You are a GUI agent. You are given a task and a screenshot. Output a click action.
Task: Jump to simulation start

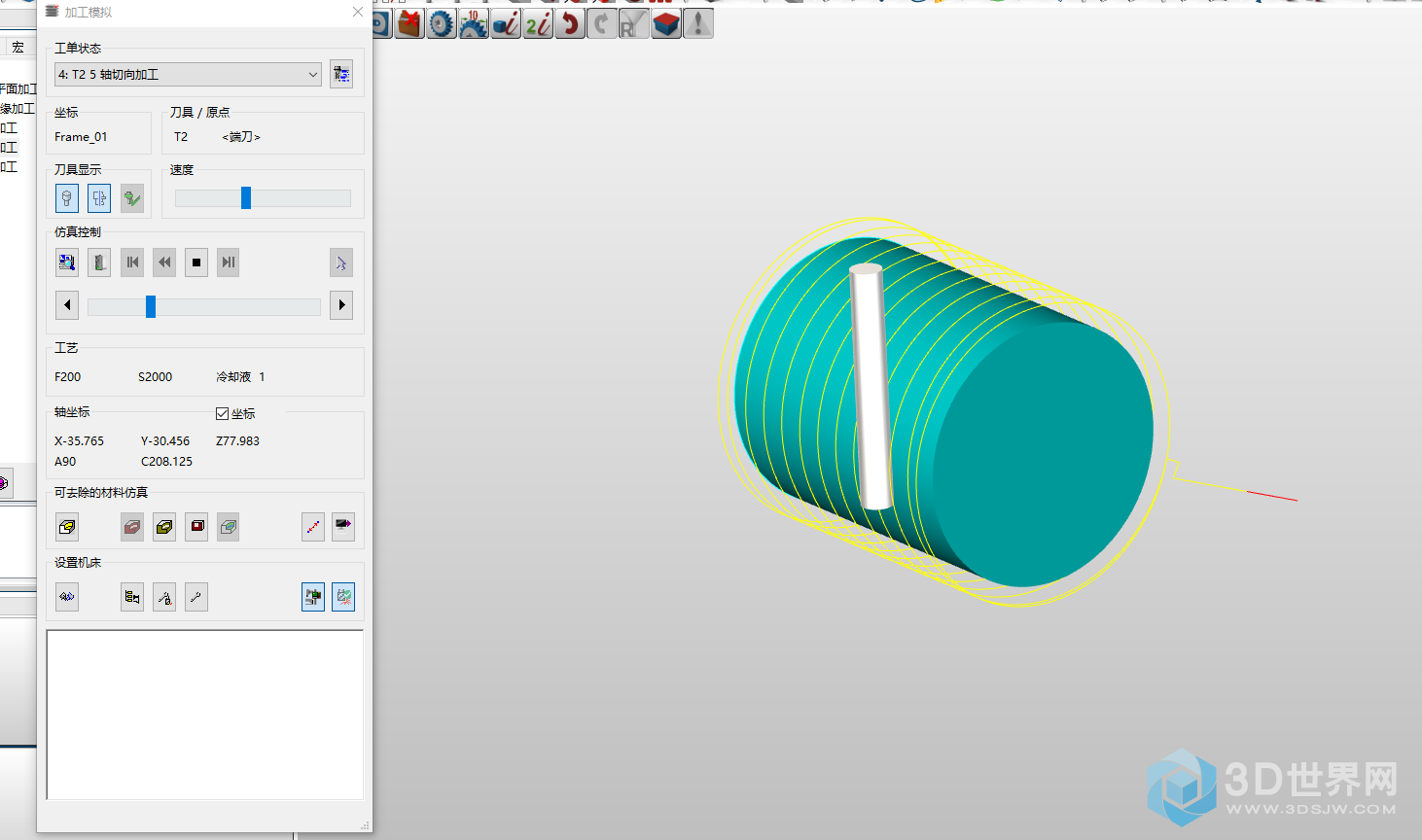tap(132, 262)
